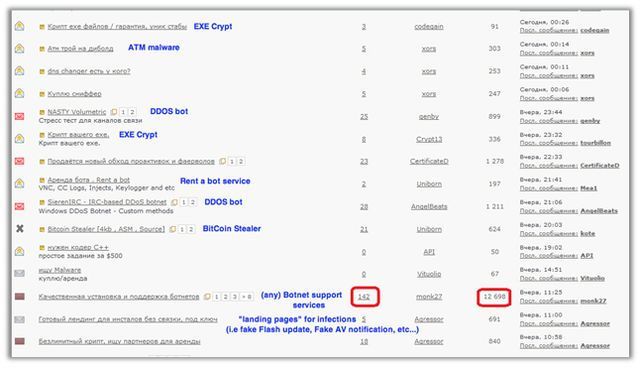Open the 'Атм трой на диболд' thread

point(80,49)
